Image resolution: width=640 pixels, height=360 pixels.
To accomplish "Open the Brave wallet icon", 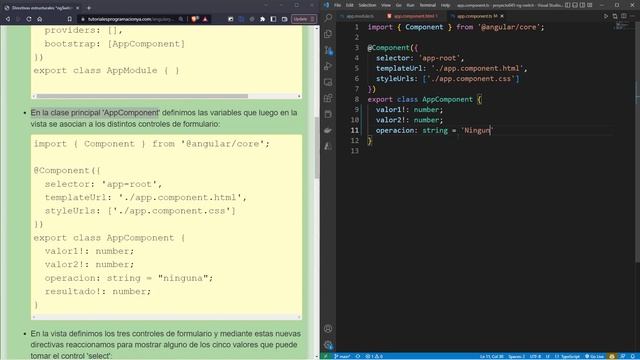I will [284, 19].
